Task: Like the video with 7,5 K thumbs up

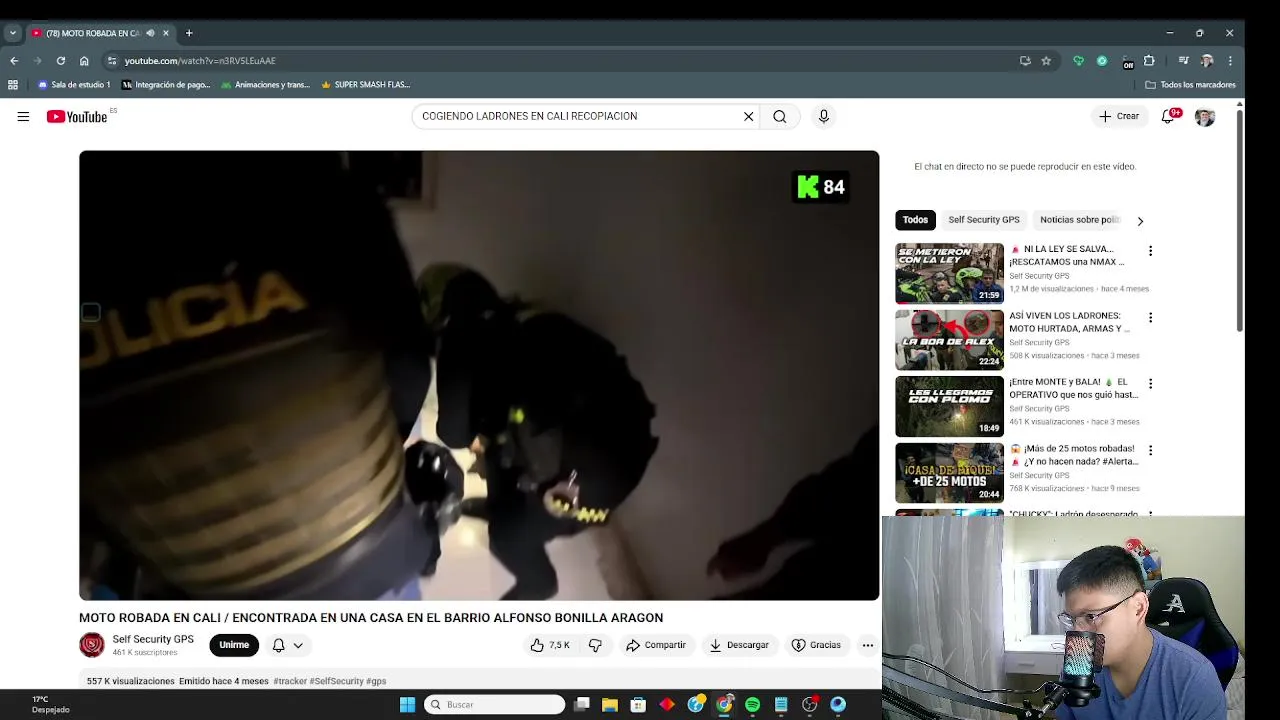Action: [550, 645]
